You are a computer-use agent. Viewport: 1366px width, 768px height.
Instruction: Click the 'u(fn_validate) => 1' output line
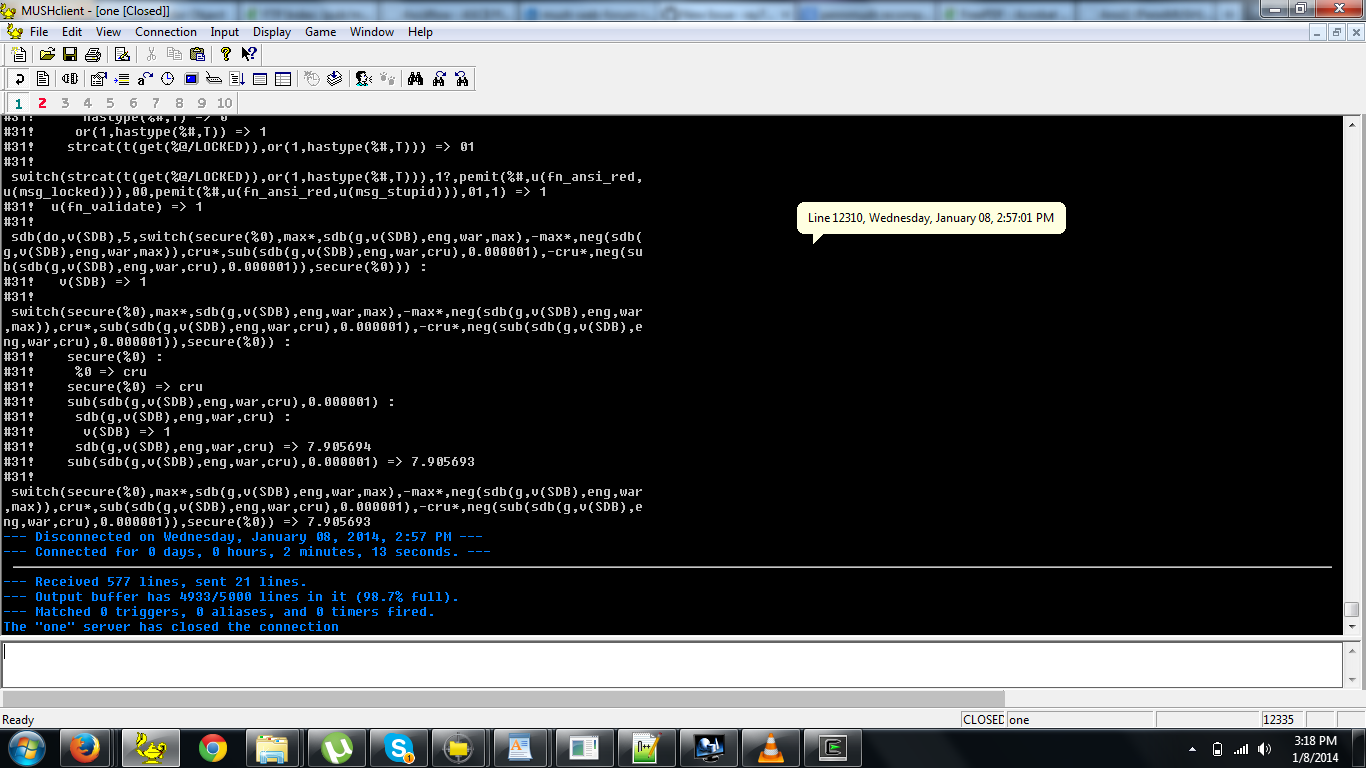103,207
